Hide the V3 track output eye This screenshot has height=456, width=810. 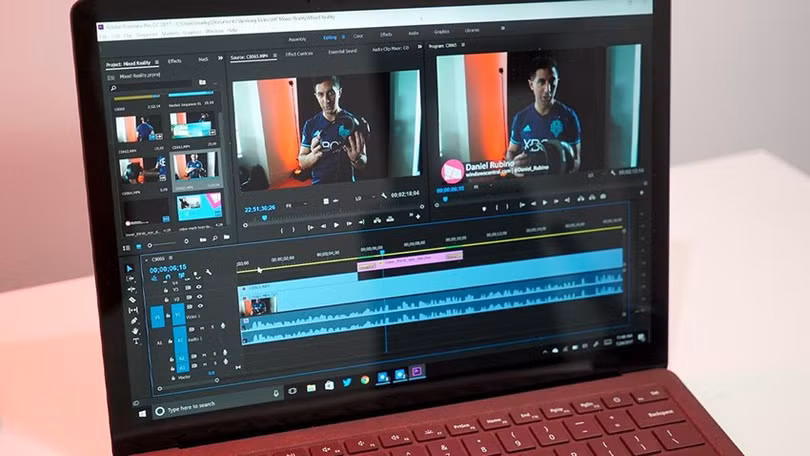(198, 287)
